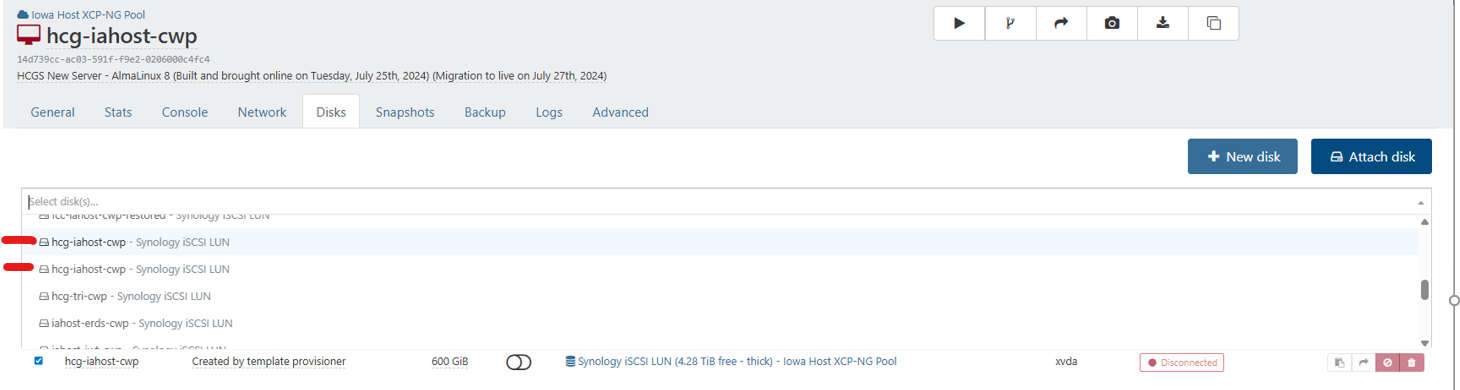Click the New disk button
This screenshot has width=1460, height=390.
(x=1243, y=156)
